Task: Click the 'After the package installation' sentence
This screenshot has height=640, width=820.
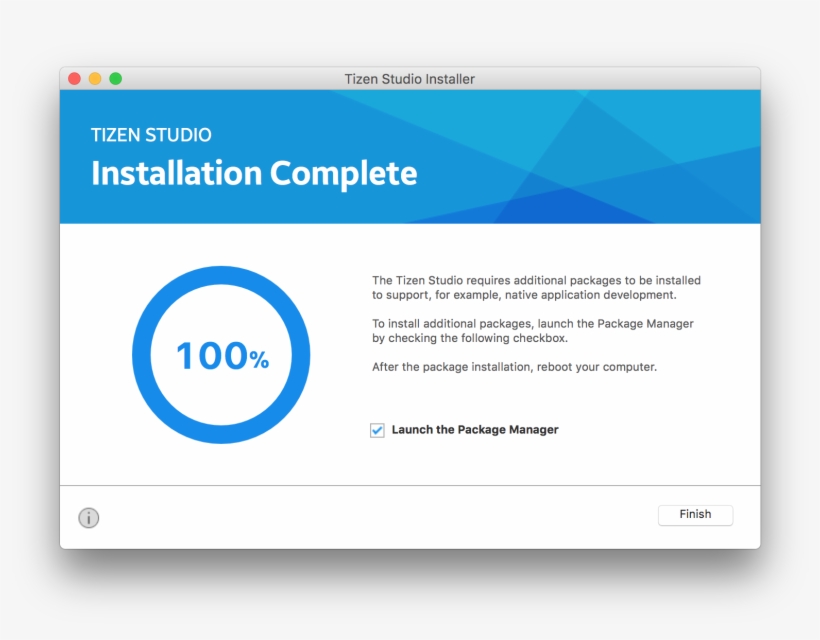Action: point(514,367)
